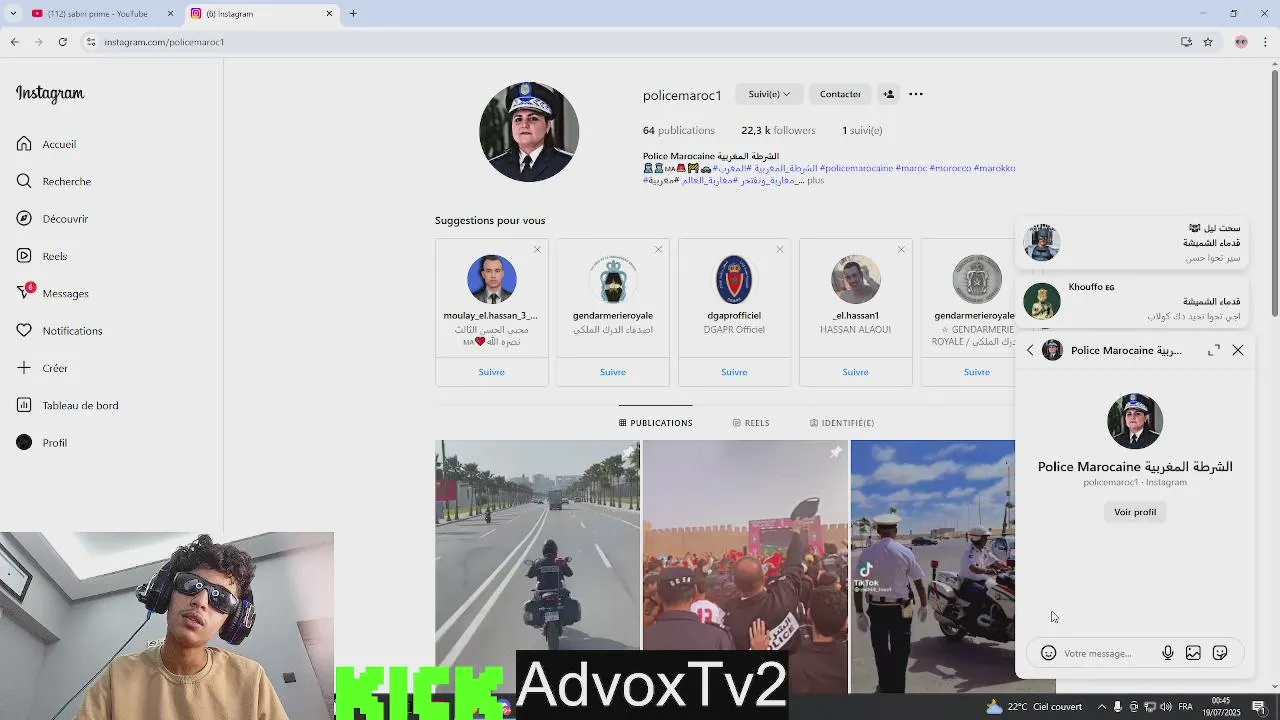Click the Instagram logo
This screenshot has width=1280, height=720.
50,94
